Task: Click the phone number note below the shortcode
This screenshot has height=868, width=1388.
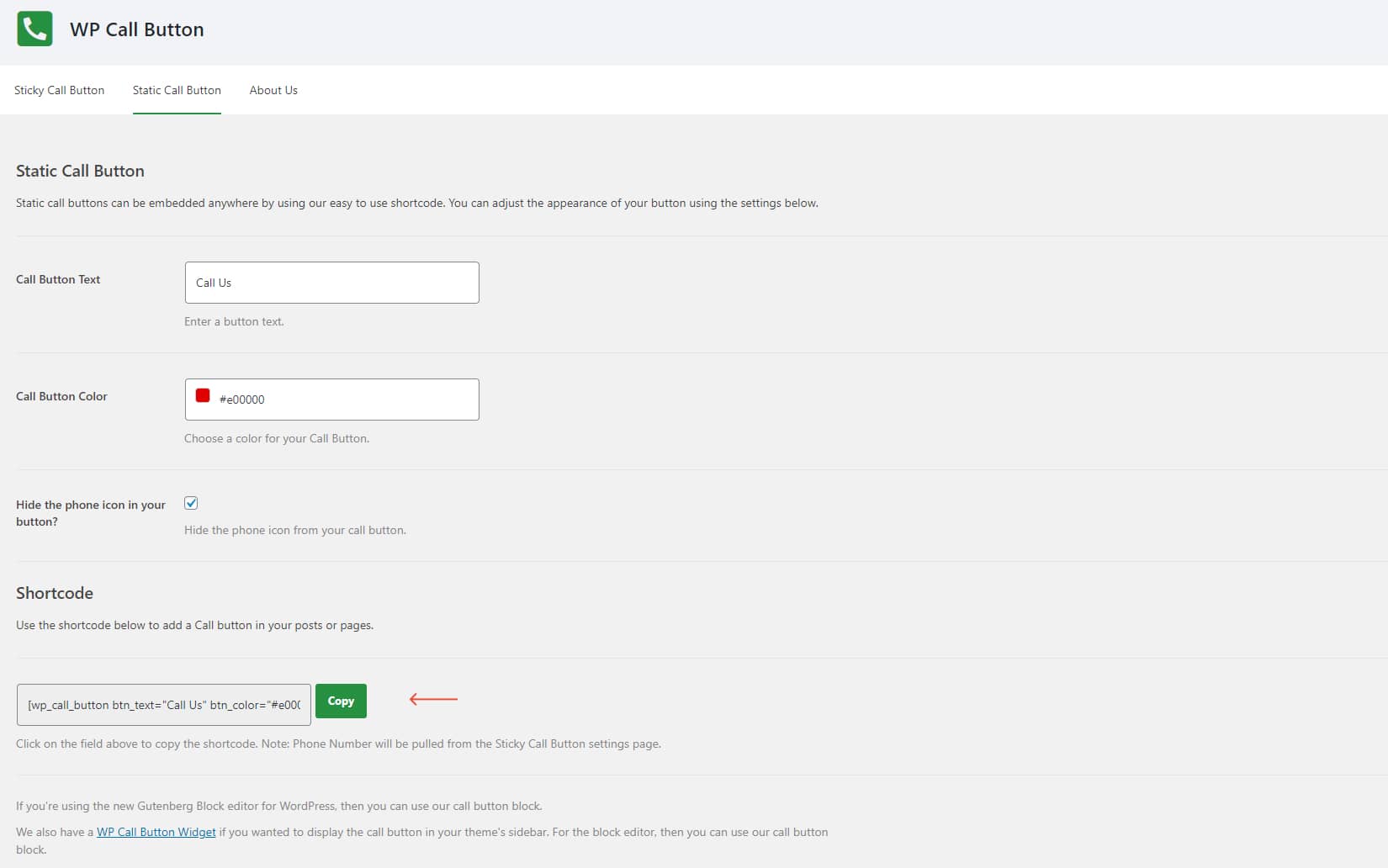Action: (x=337, y=744)
